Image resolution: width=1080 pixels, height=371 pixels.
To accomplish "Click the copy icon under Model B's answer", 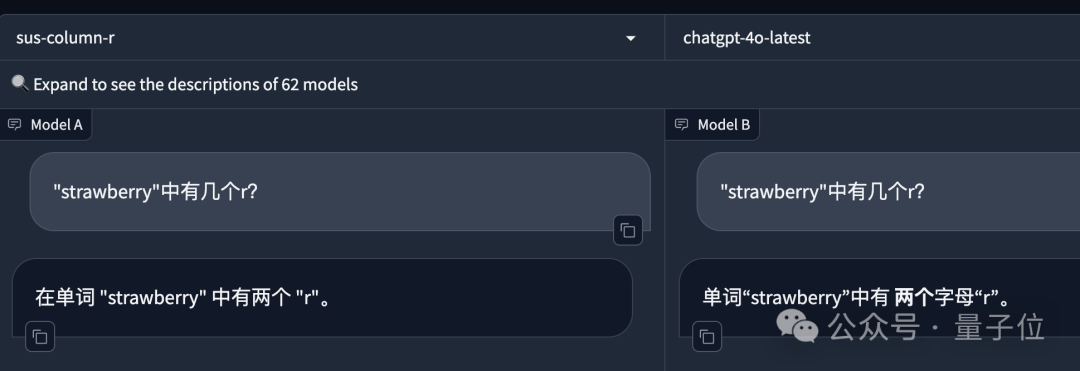I will 707,337.
